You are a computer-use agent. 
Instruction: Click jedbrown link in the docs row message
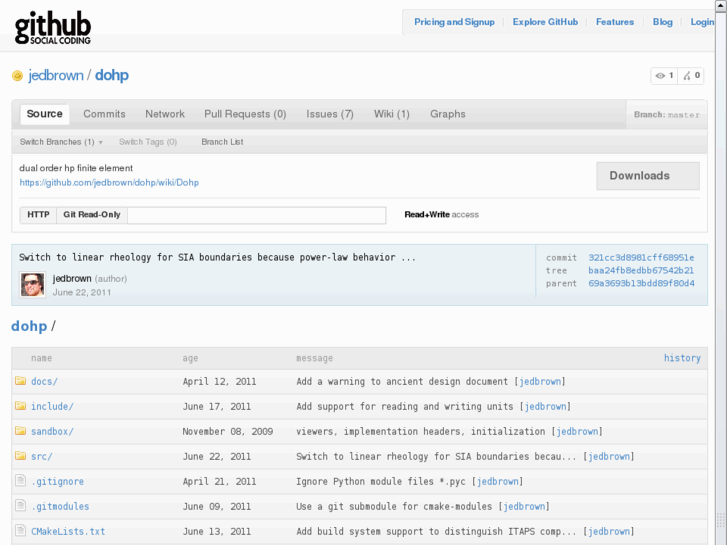pyautogui.click(x=540, y=381)
